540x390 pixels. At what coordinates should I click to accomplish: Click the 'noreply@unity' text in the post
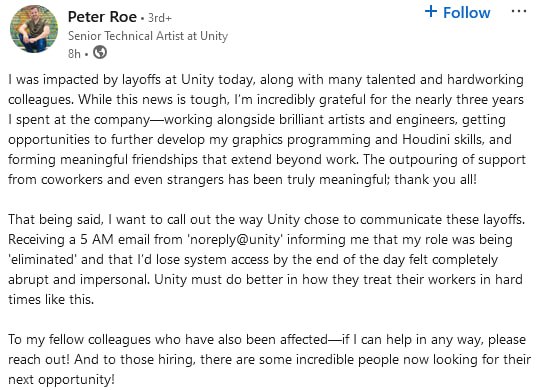(x=235, y=239)
